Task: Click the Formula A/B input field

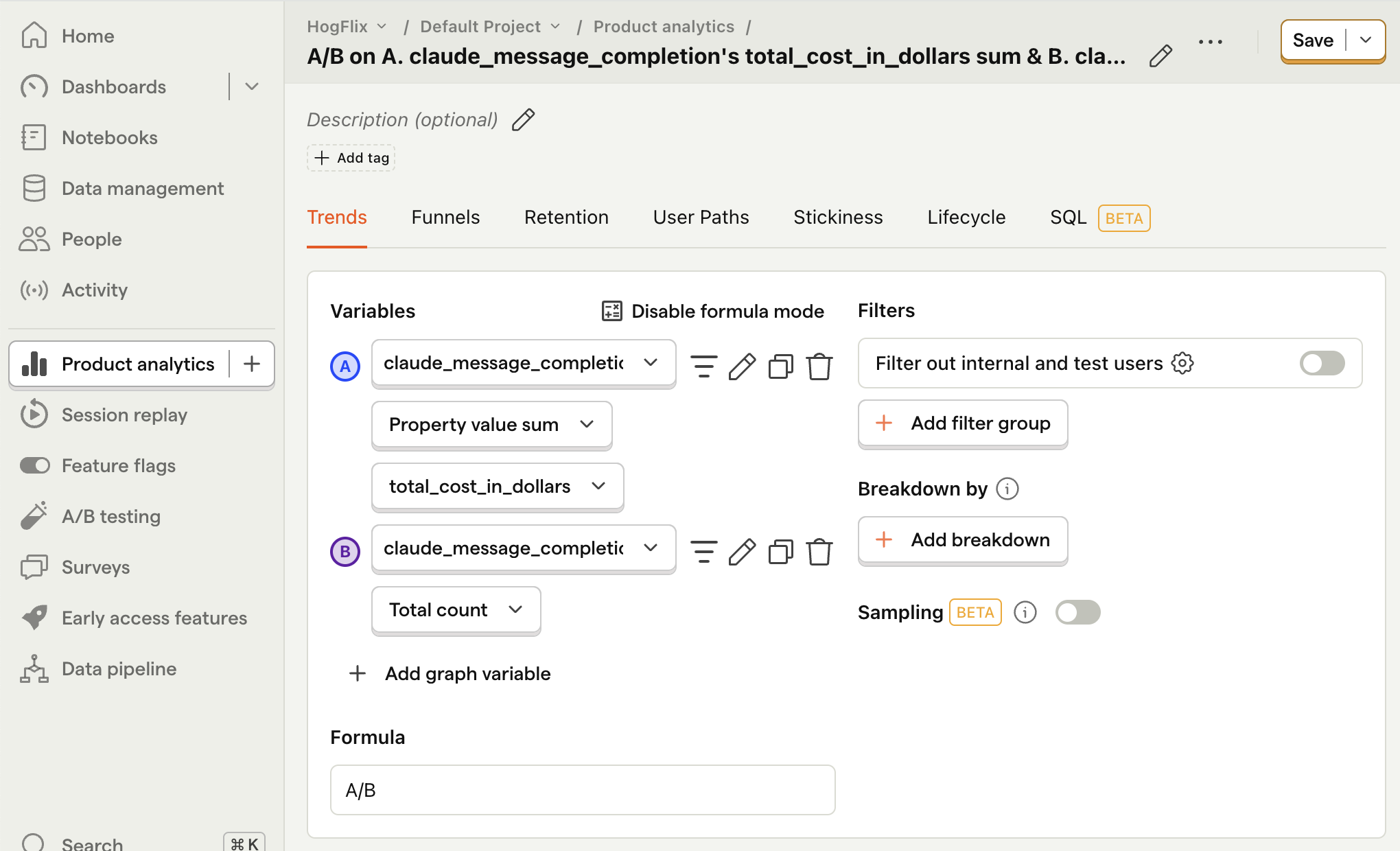Action: (583, 790)
